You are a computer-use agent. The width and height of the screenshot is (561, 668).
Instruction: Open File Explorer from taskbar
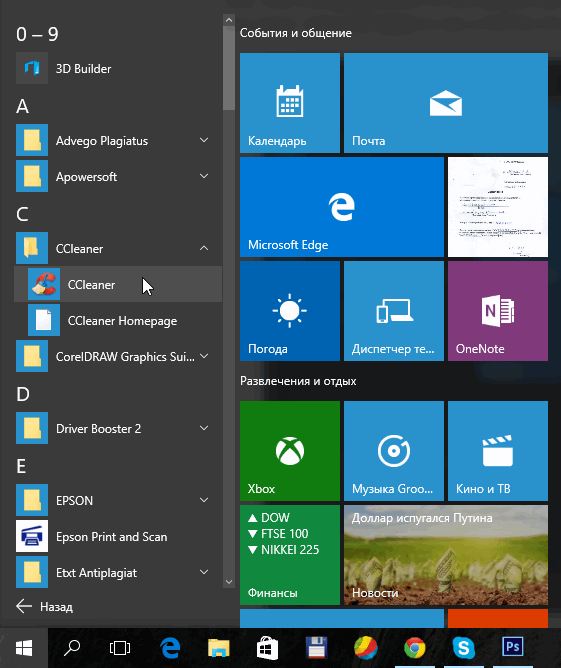click(219, 648)
